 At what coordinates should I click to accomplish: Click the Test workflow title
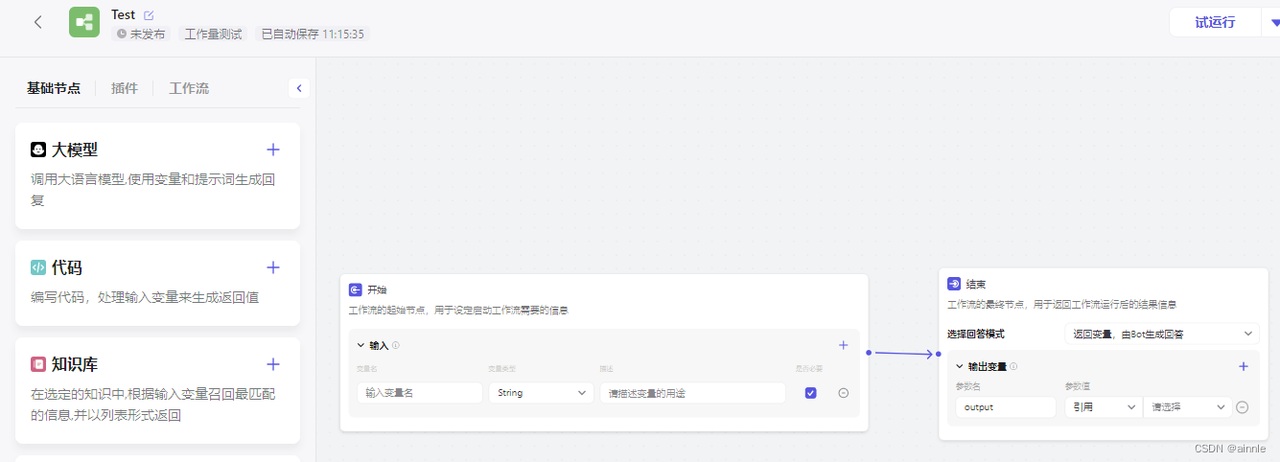[123, 15]
